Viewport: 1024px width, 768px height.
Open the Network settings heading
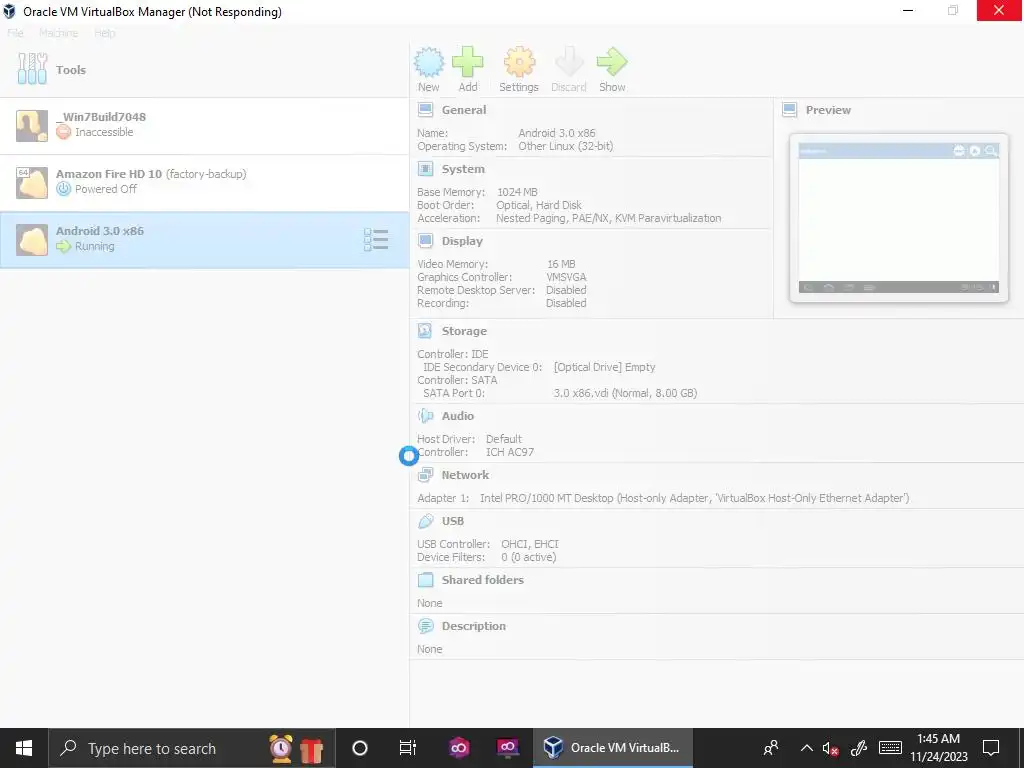[465, 475]
